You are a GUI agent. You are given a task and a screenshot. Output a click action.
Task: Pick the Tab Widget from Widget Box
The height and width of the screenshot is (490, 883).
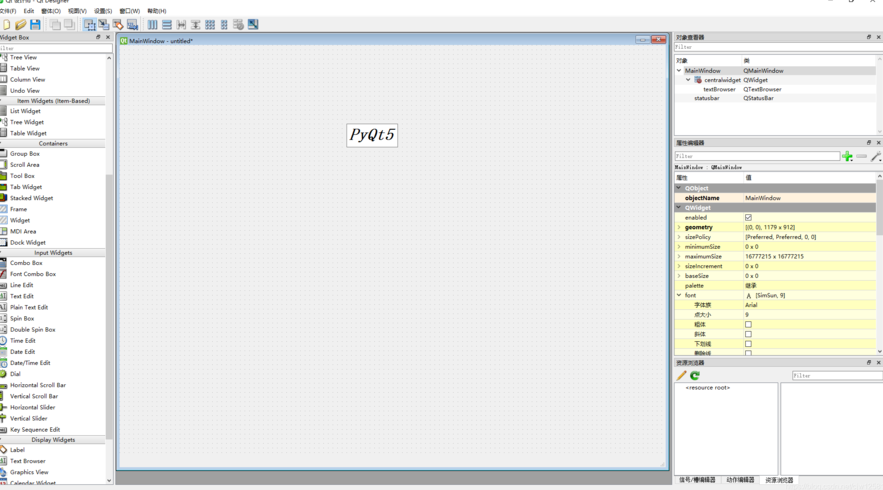pyautogui.click(x=26, y=187)
